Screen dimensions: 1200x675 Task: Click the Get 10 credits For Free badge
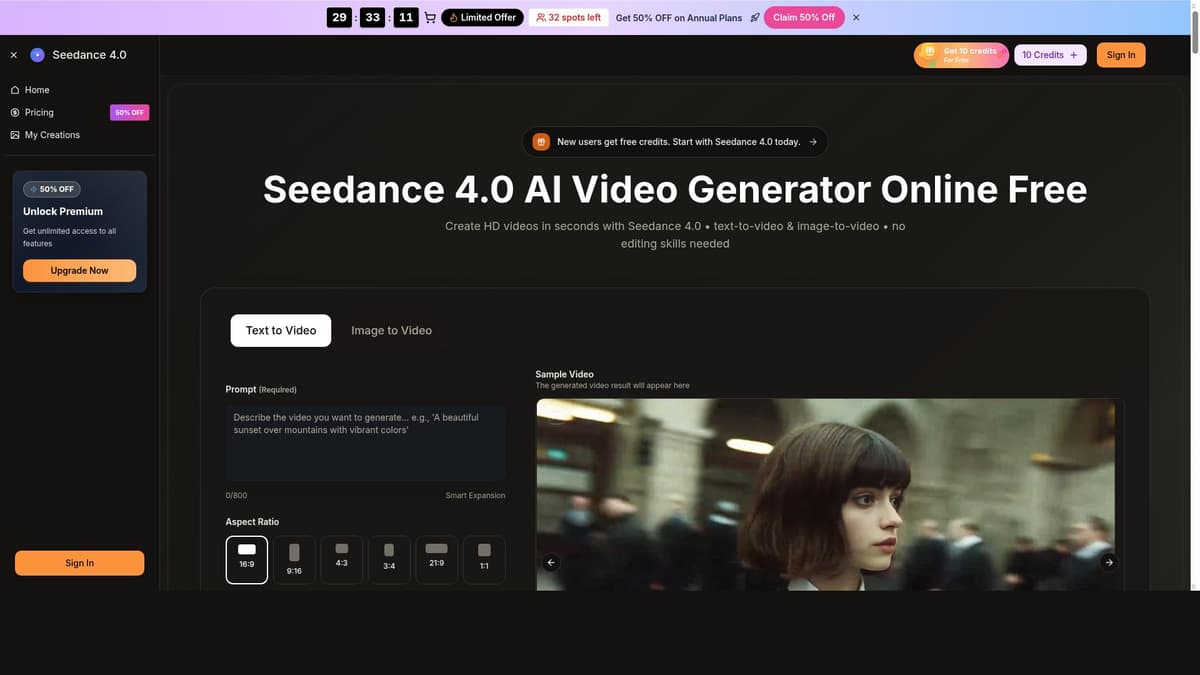tap(960, 54)
